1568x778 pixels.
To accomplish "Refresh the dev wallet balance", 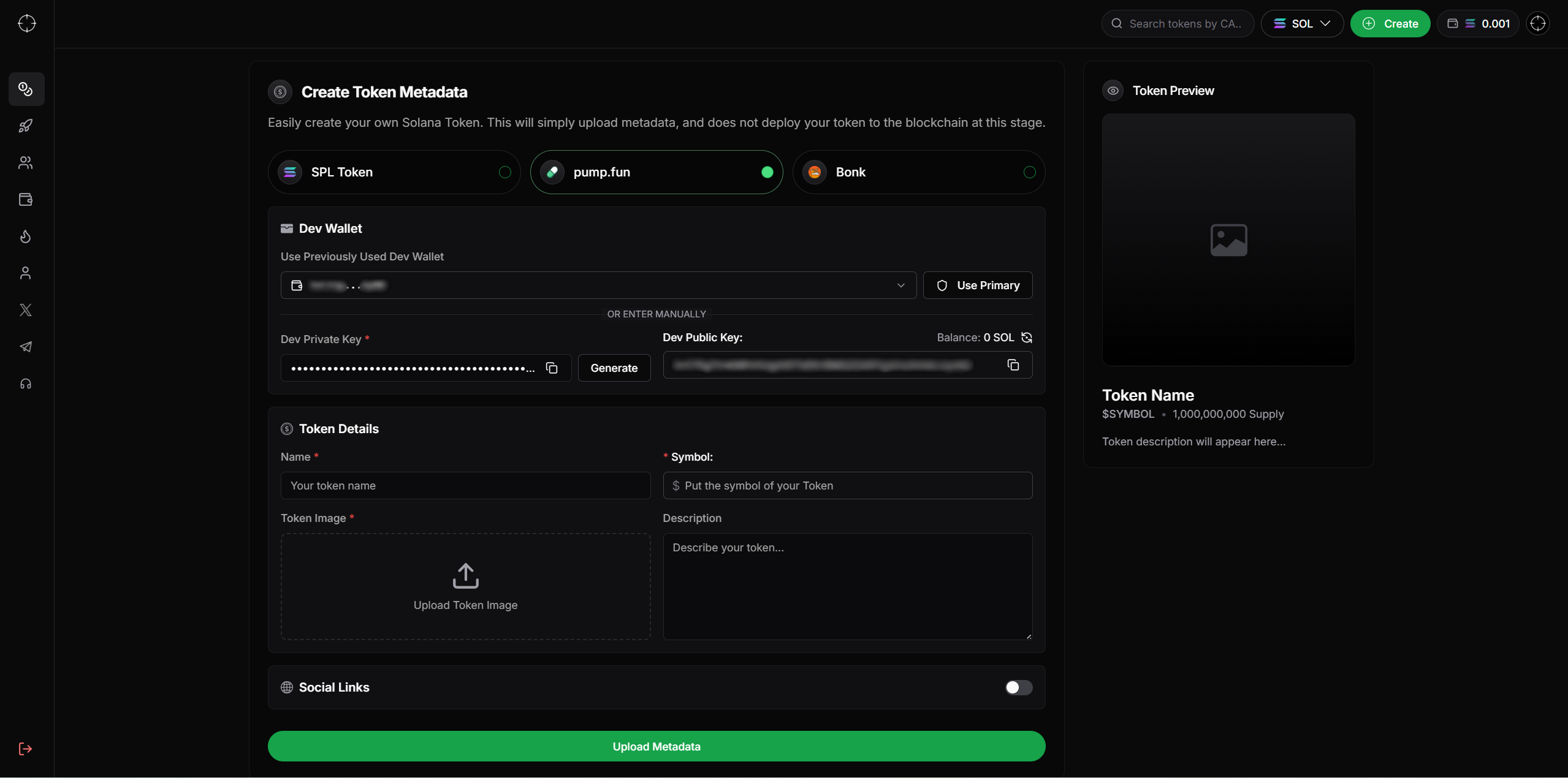I will point(1027,338).
